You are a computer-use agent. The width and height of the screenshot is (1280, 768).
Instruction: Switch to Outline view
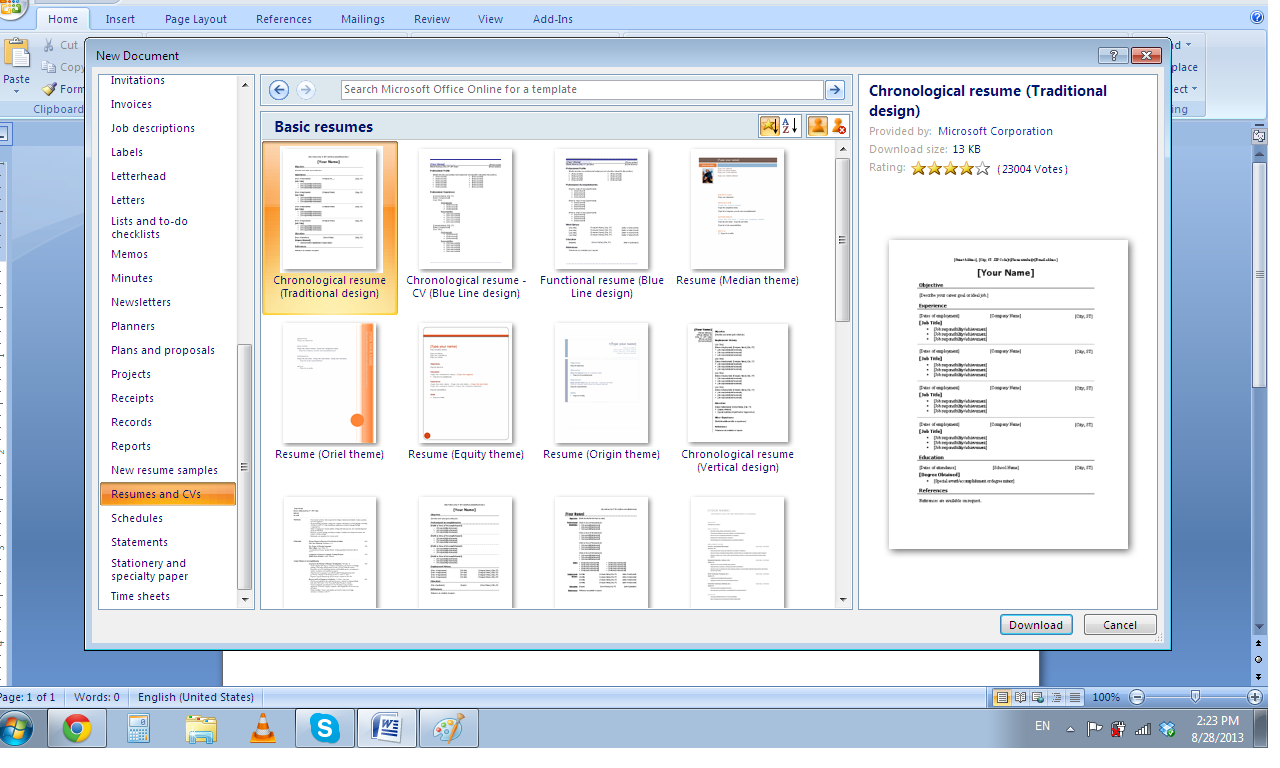click(x=1057, y=697)
